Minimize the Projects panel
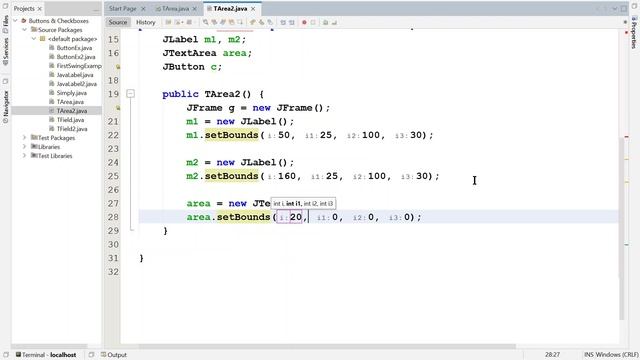640x360 pixels. (96, 9)
